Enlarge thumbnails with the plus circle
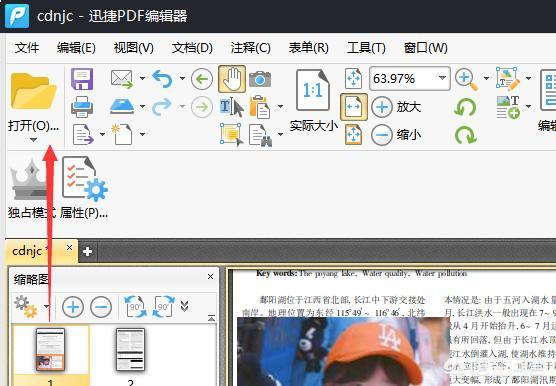Screen dimensions: 556x386 click(73, 307)
